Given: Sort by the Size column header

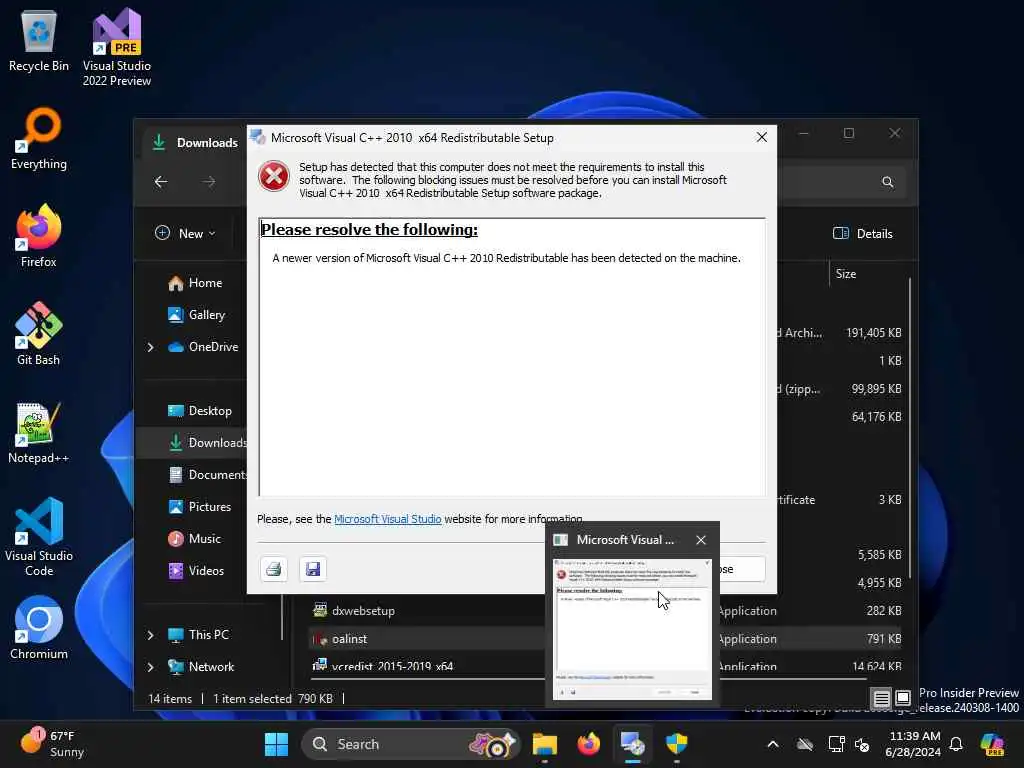Looking at the screenshot, I should point(846,274).
